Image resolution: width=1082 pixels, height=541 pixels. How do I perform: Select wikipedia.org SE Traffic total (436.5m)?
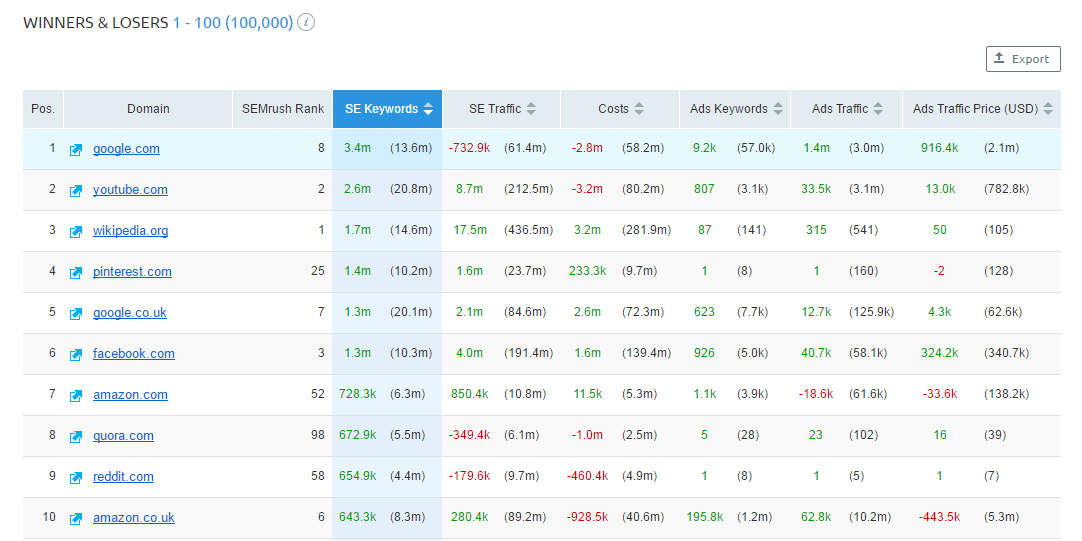[529, 230]
